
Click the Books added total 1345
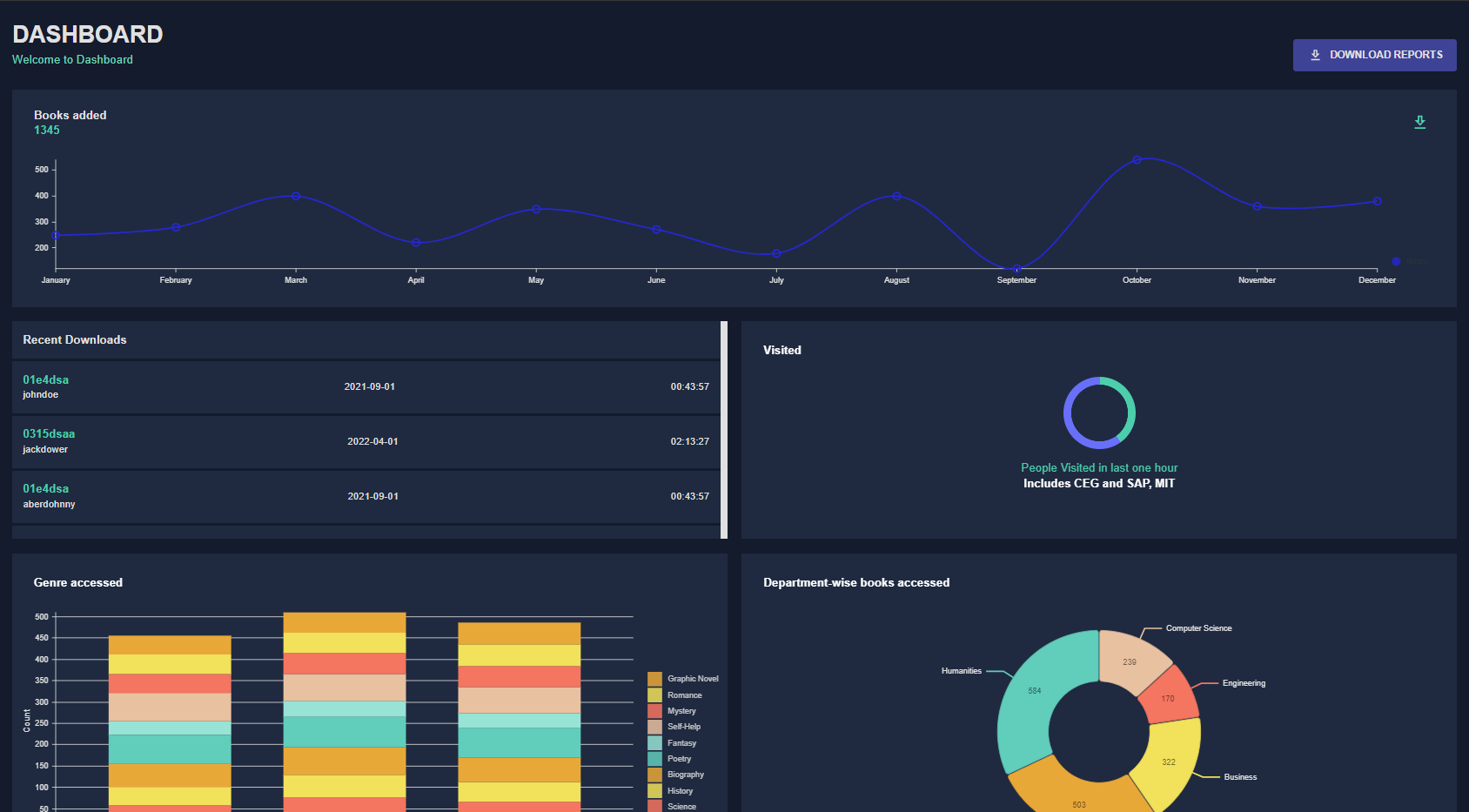[x=47, y=131]
